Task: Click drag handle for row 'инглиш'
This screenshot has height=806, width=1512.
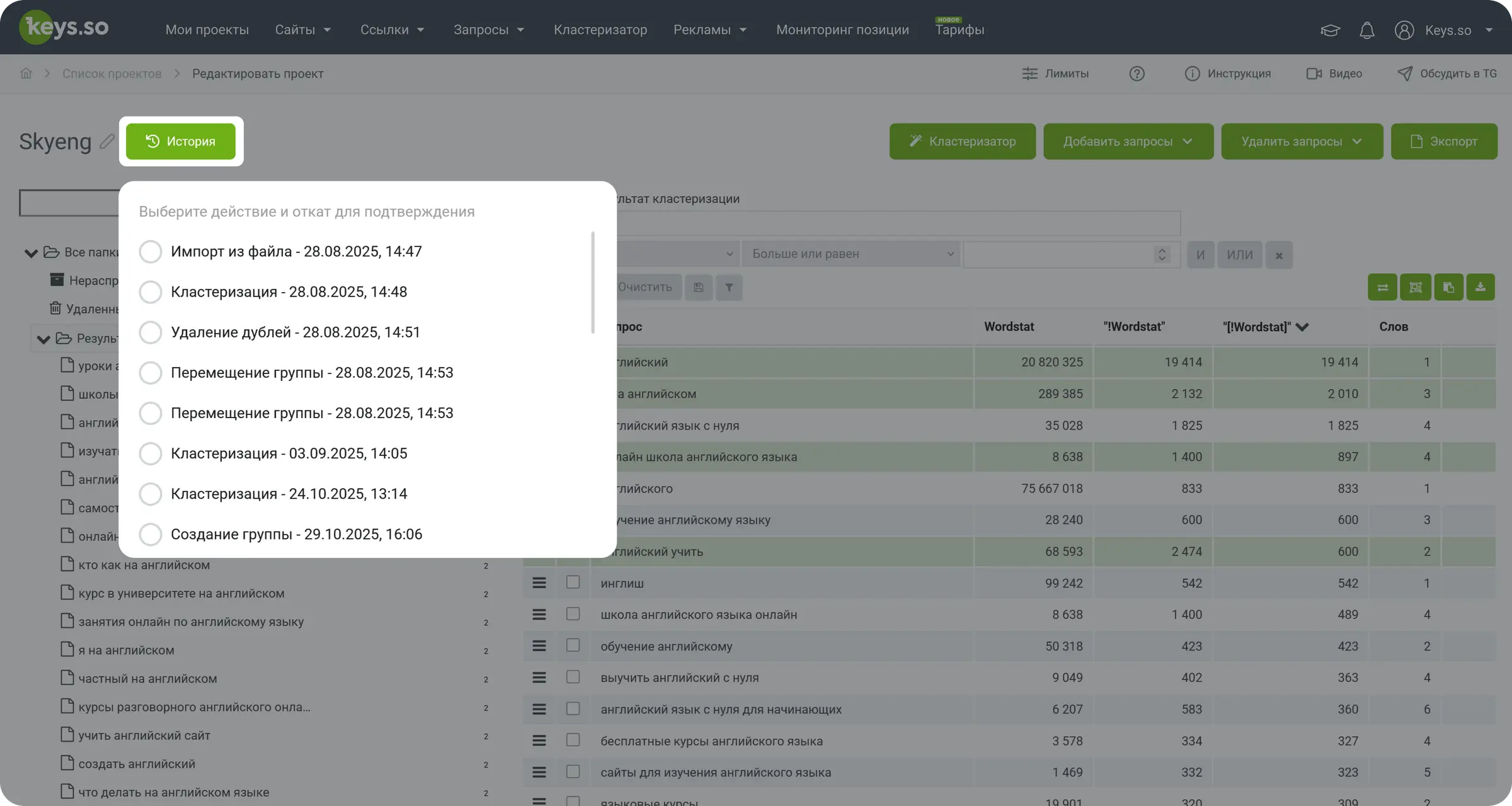Action: (x=539, y=583)
